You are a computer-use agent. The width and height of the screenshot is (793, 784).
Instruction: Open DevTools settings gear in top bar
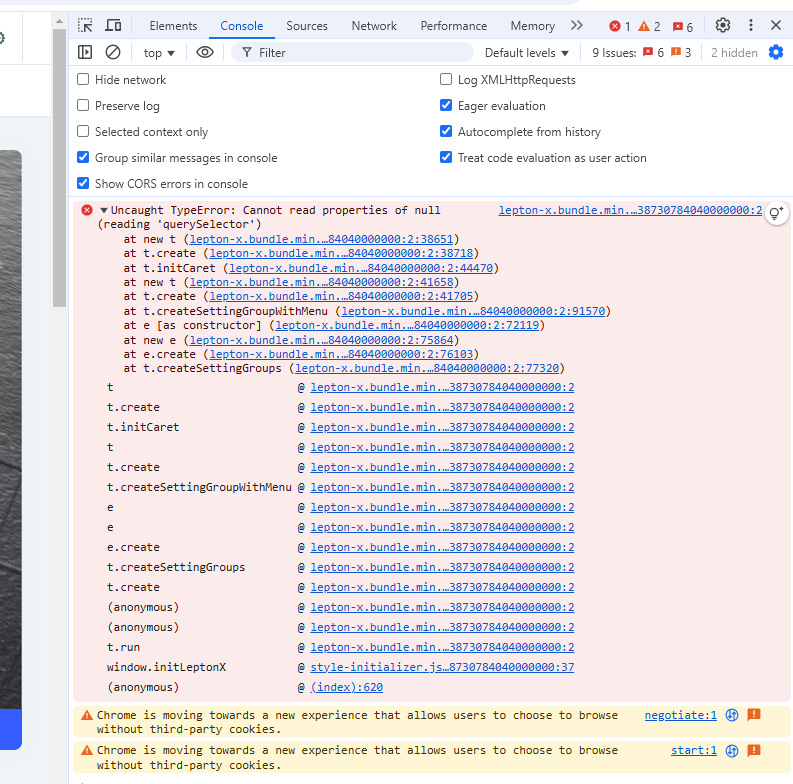click(x=723, y=26)
